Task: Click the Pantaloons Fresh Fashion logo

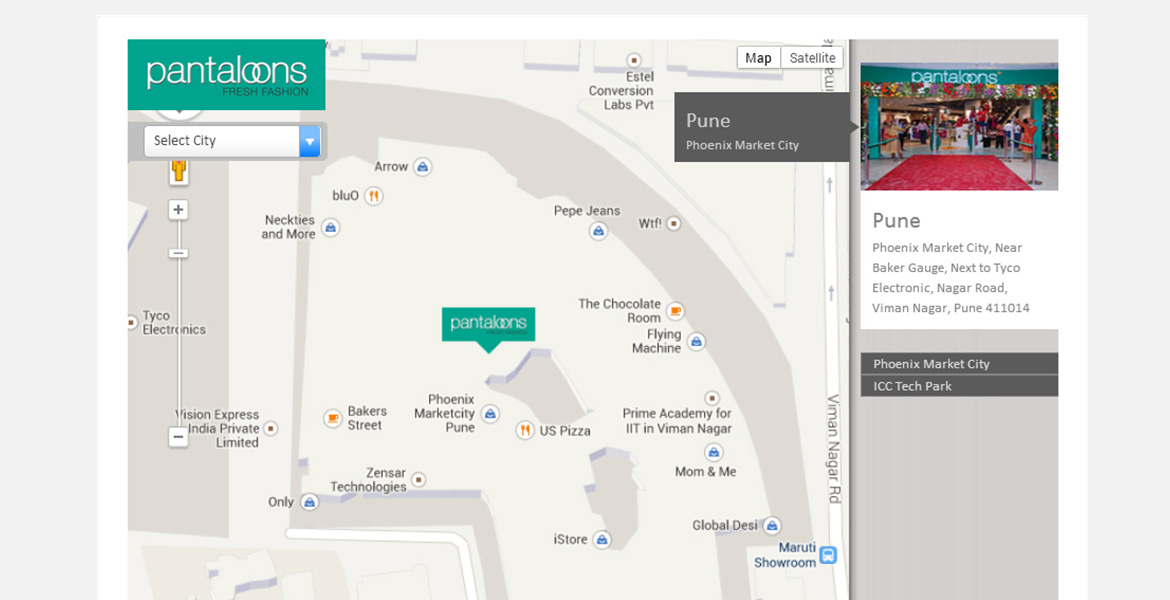Action: click(x=226, y=74)
